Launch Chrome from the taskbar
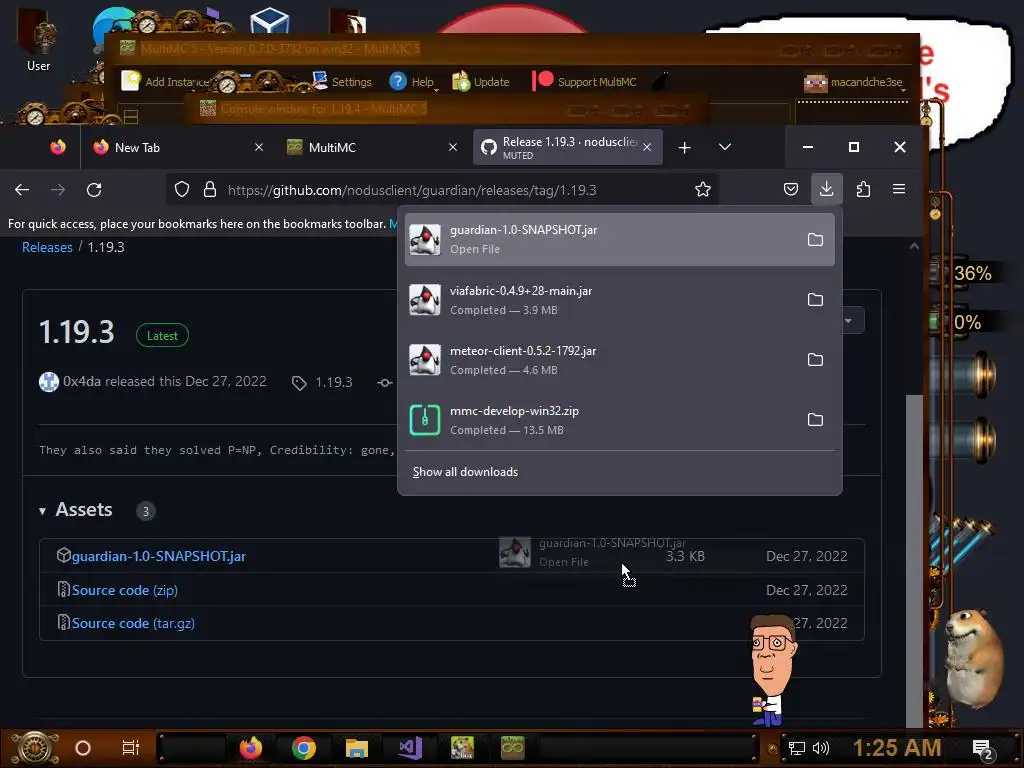The height and width of the screenshot is (768, 1024). (x=304, y=748)
